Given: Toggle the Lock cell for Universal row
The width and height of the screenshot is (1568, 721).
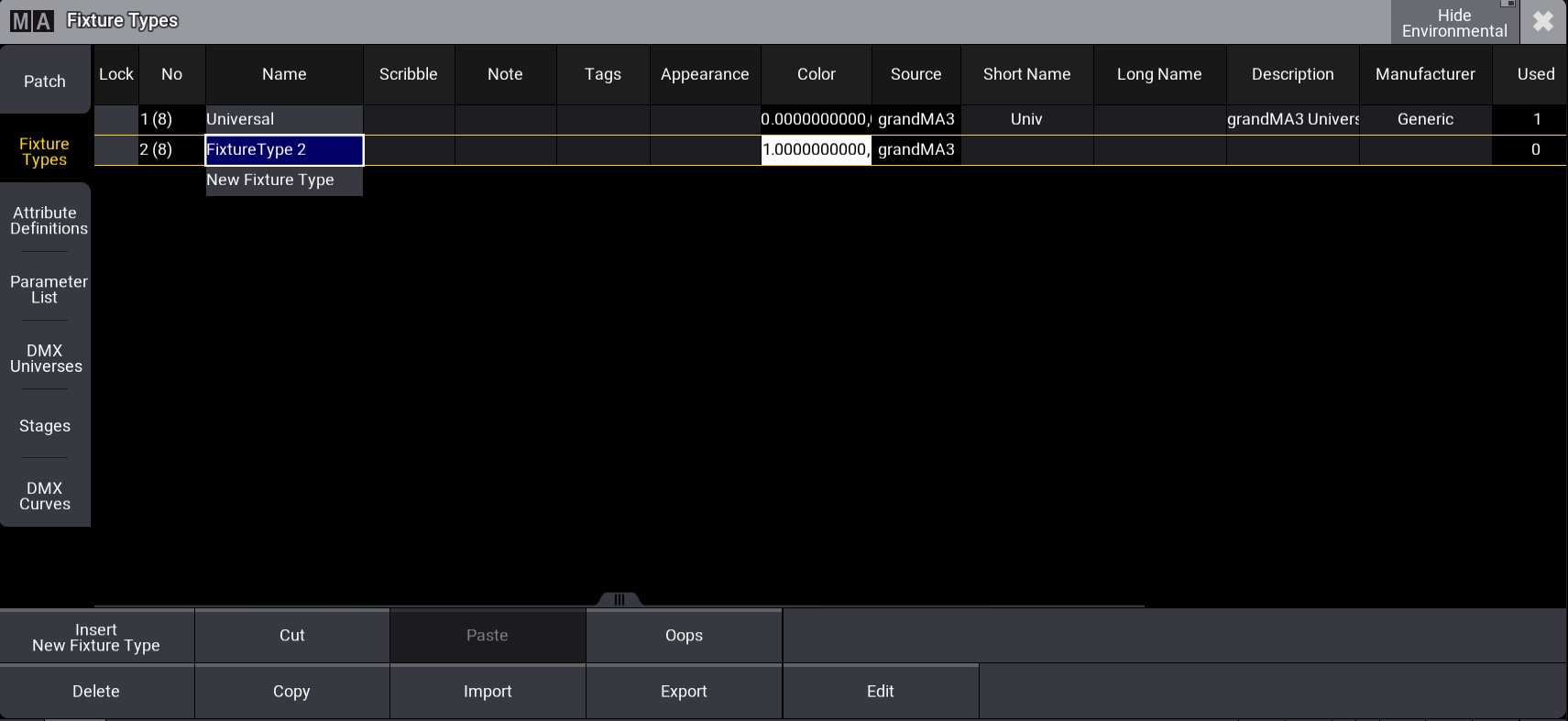Looking at the screenshot, I should pyautogui.click(x=116, y=119).
